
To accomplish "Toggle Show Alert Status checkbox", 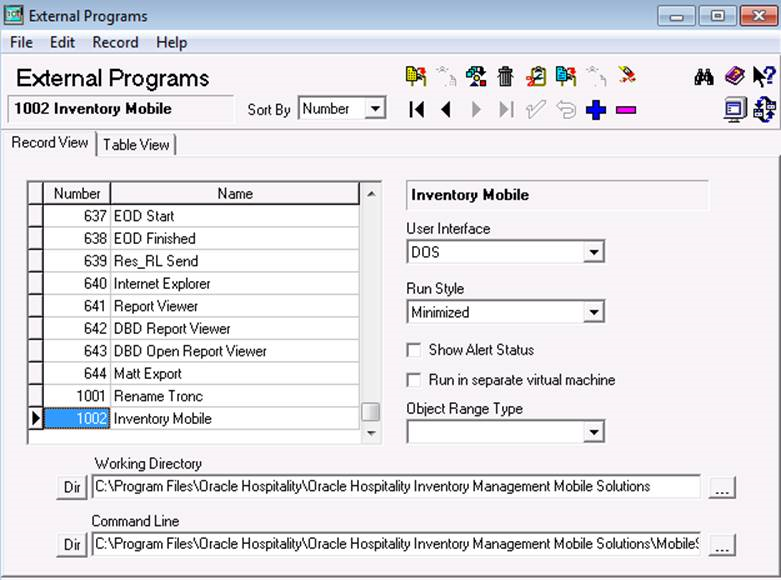I will pos(414,350).
